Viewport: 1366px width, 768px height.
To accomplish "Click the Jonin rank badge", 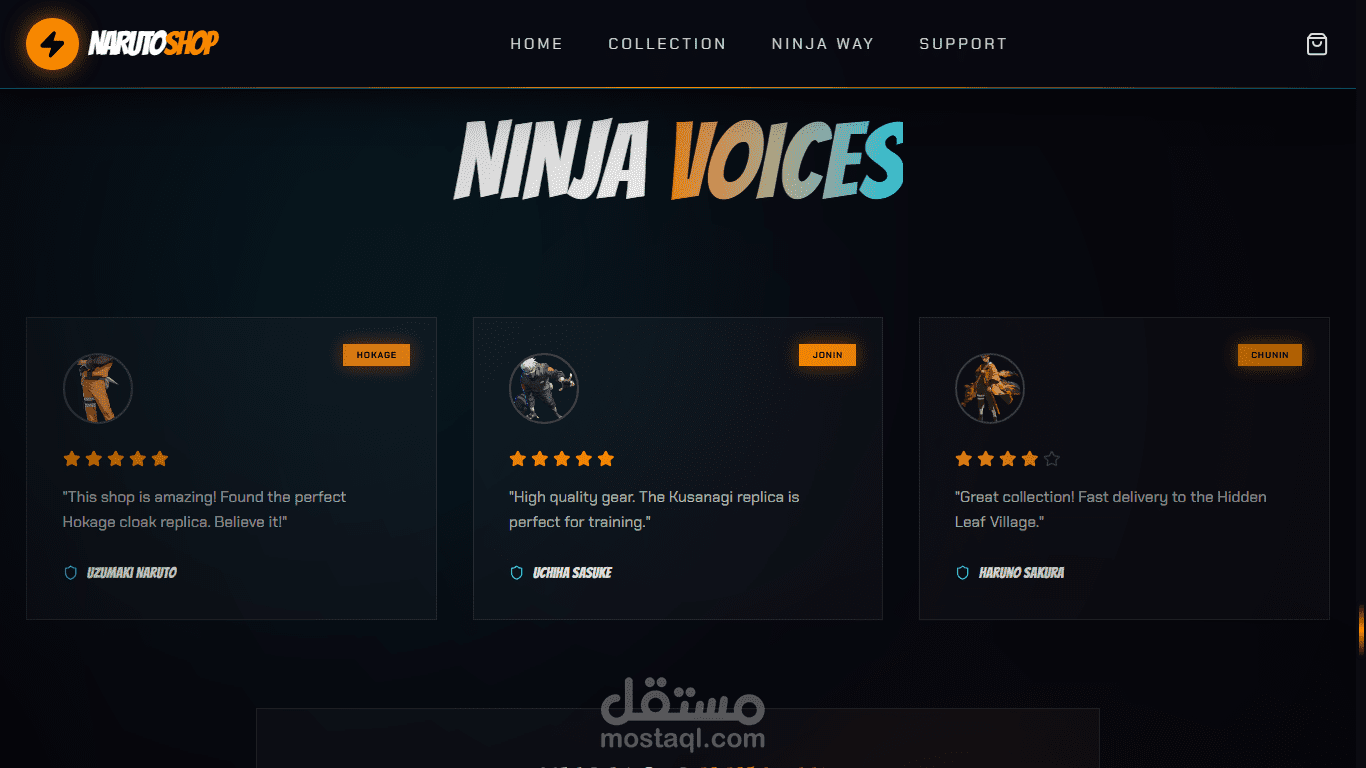I will (827, 355).
